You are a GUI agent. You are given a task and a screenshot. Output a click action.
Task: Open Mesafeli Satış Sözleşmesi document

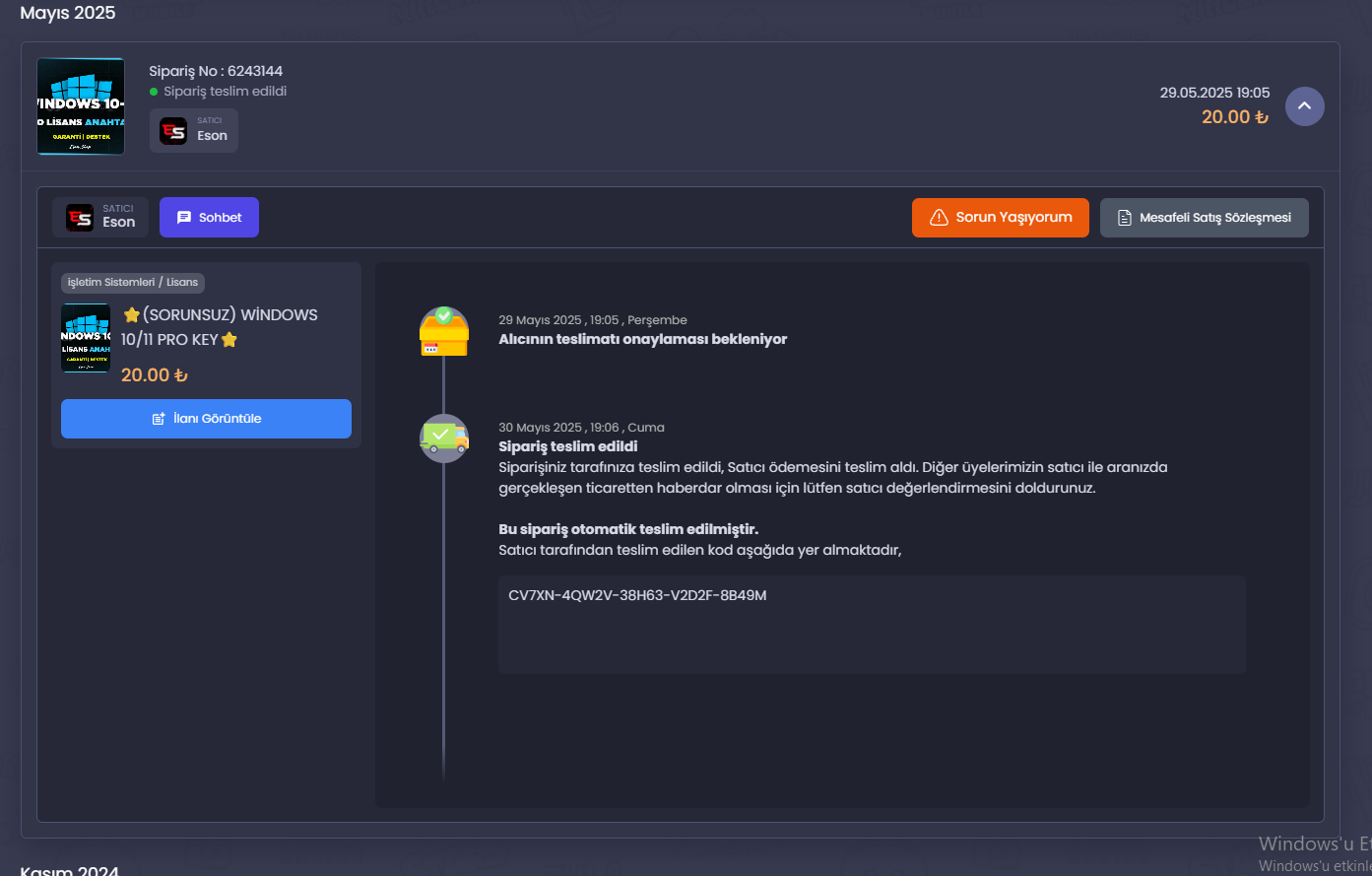pos(1205,218)
